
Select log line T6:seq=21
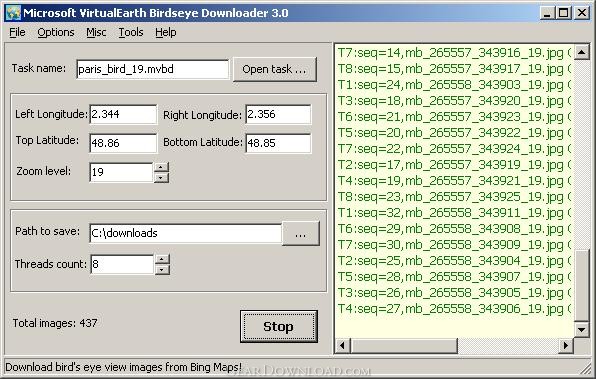coord(454,116)
